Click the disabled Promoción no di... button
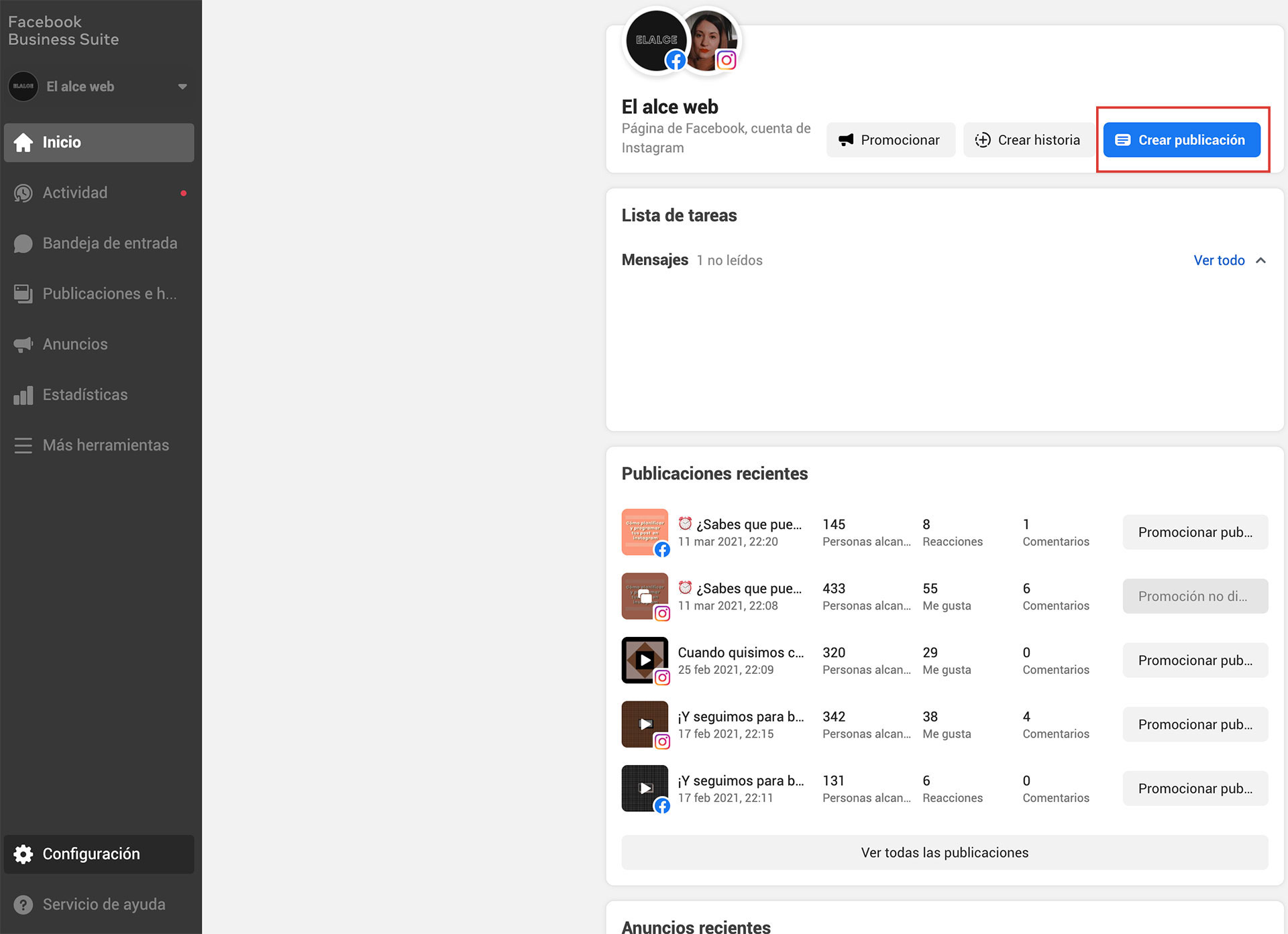Image resolution: width=1288 pixels, height=934 pixels. coord(1195,596)
